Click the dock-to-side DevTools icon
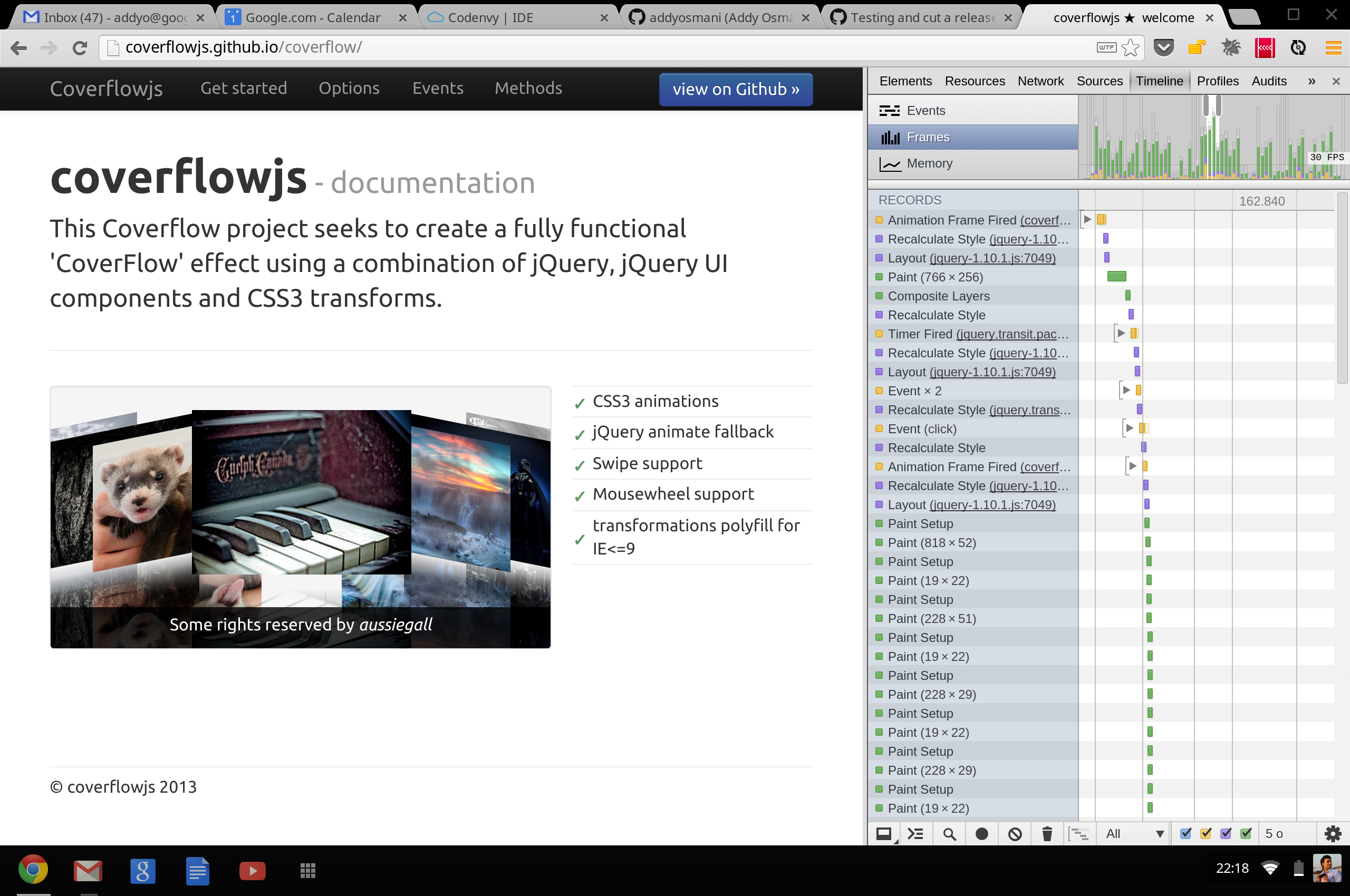 [x=884, y=834]
